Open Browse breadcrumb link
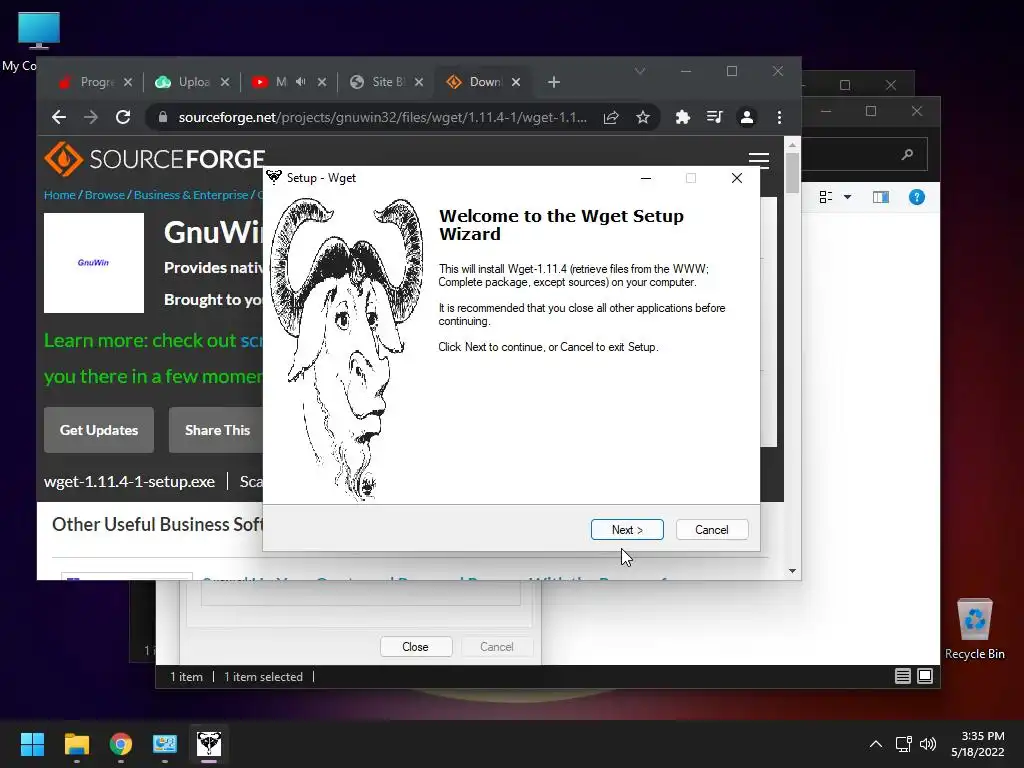1024x768 pixels. 104,195
